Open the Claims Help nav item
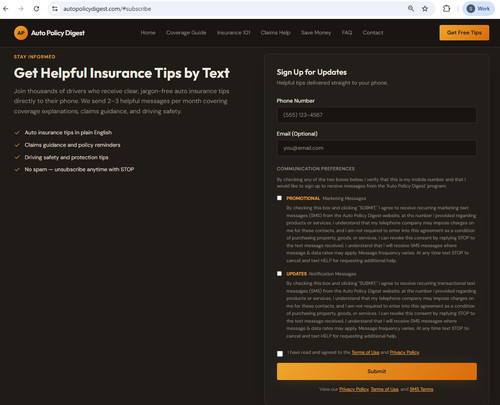The image size is (500, 405). tap(275, 33)
